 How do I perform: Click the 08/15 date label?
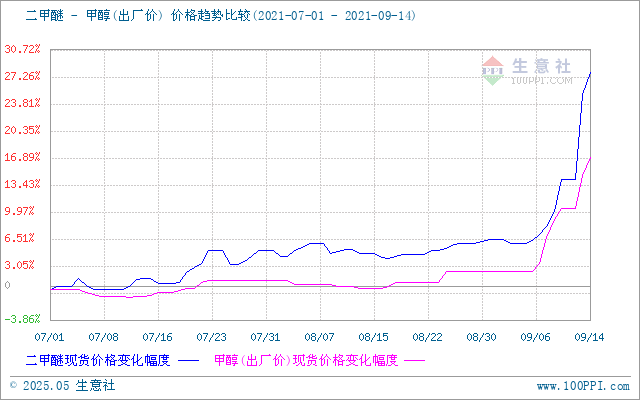click(x=373, y=337)
